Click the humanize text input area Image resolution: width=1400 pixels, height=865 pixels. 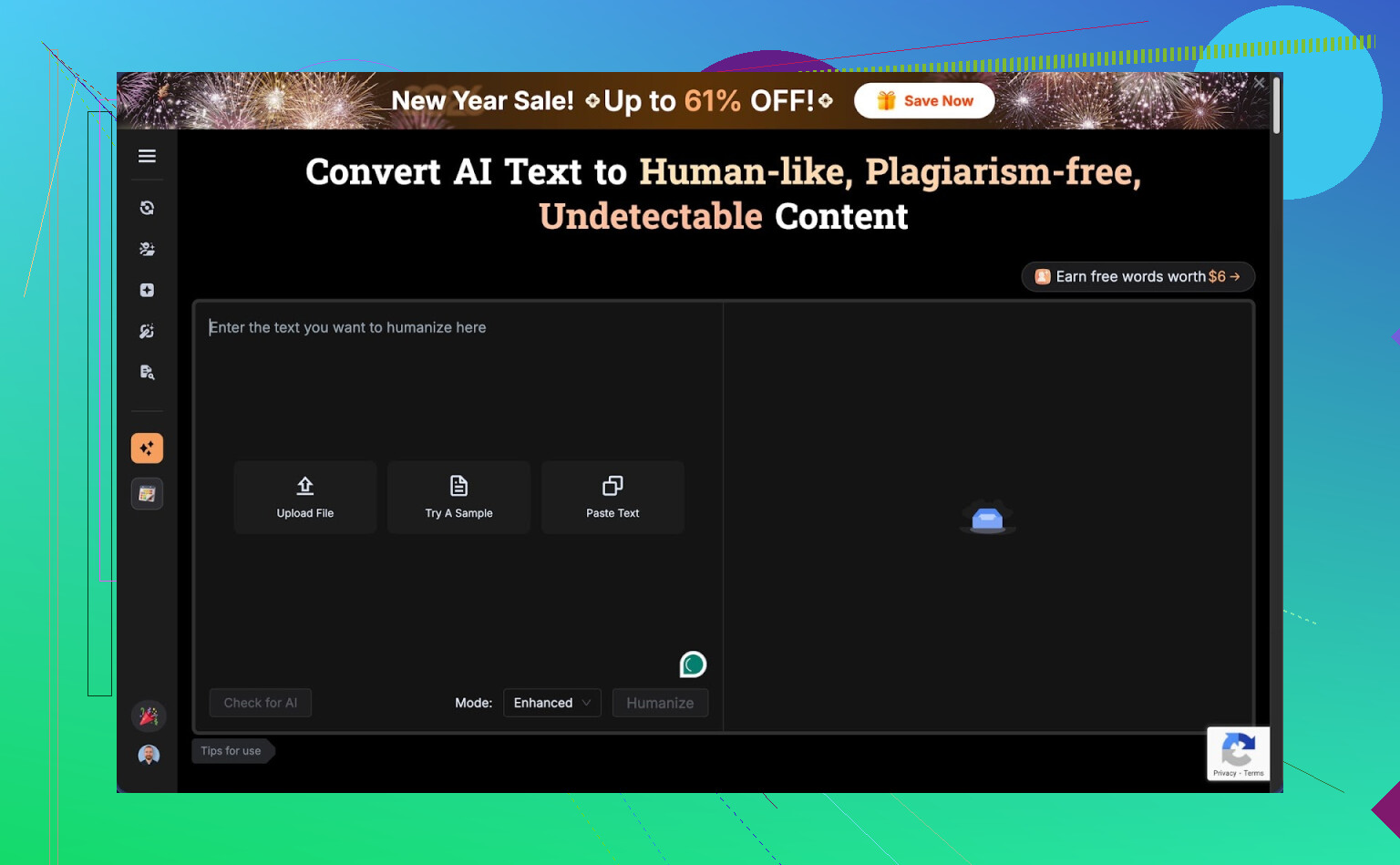coord(456,383)
